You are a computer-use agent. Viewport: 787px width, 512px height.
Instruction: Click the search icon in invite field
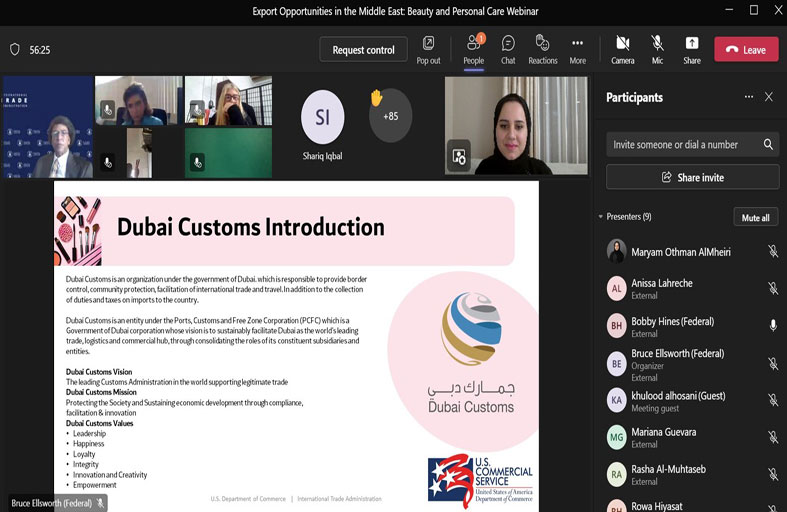[x=768, y=144]
